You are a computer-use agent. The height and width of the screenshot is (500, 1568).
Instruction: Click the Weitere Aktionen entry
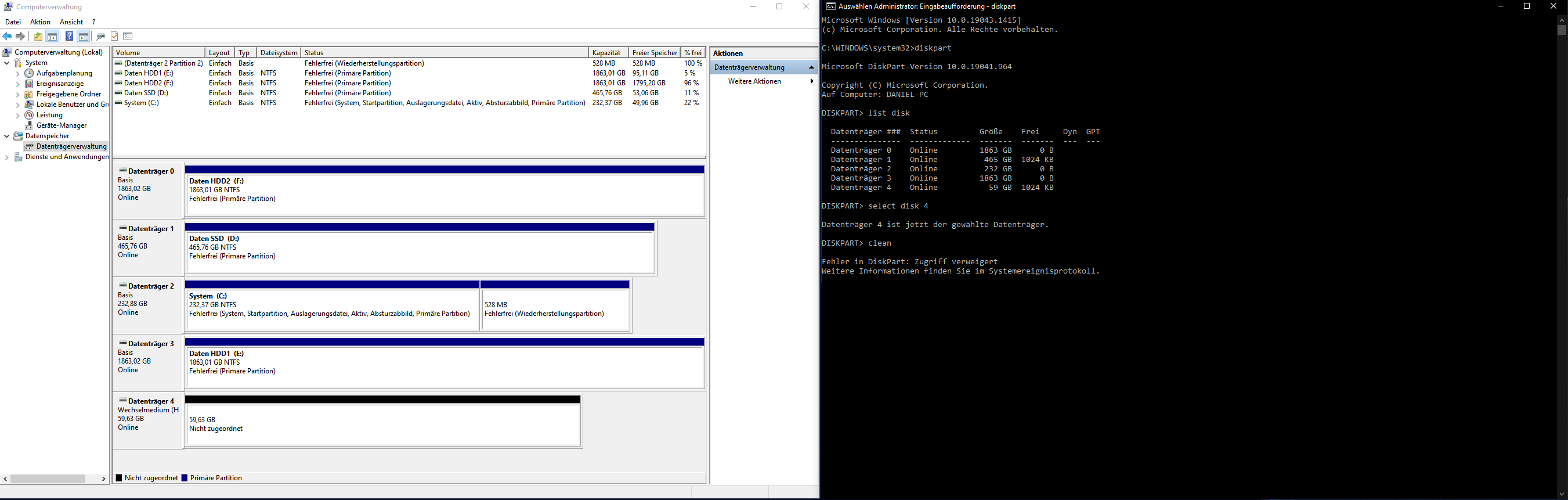[754, 81]
